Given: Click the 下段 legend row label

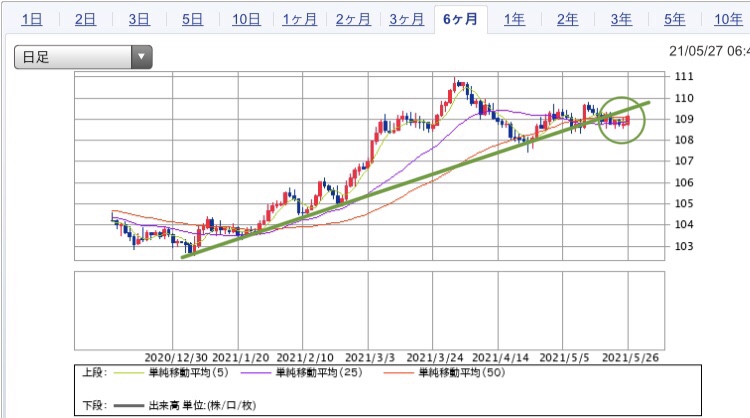Looking at the screenshot, I should 95,406.
